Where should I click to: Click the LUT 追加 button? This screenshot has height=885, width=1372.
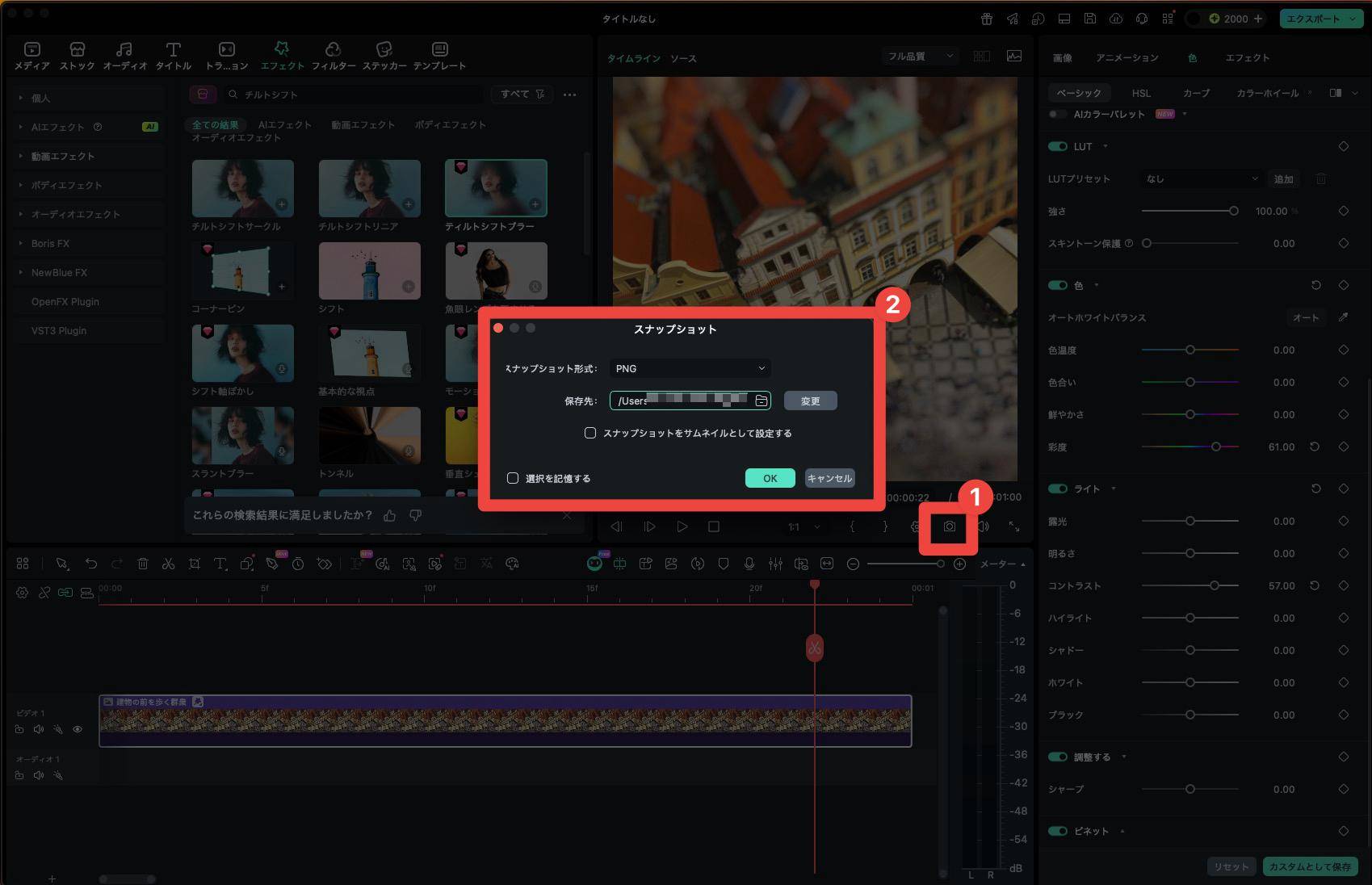[x=1283, y=178]
